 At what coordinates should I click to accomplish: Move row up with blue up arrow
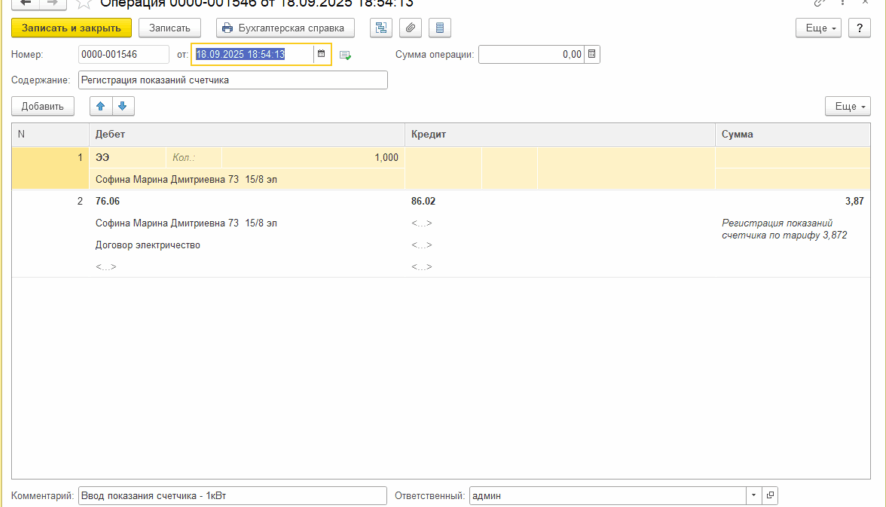(x=101, y=106)
